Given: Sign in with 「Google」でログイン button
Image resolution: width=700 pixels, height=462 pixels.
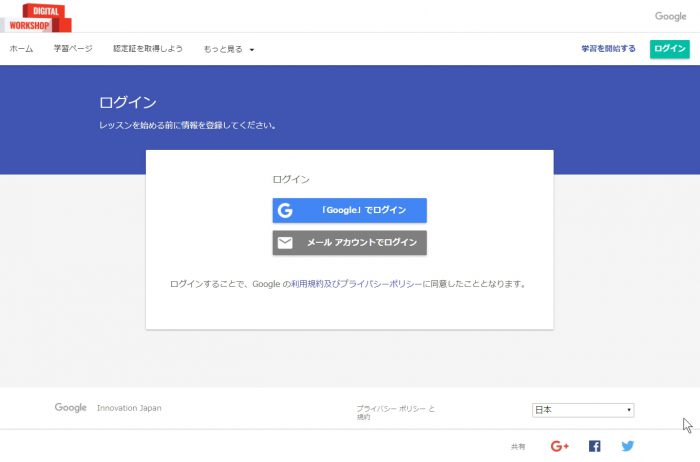Looking at the screenshot, I should (350, 210).
